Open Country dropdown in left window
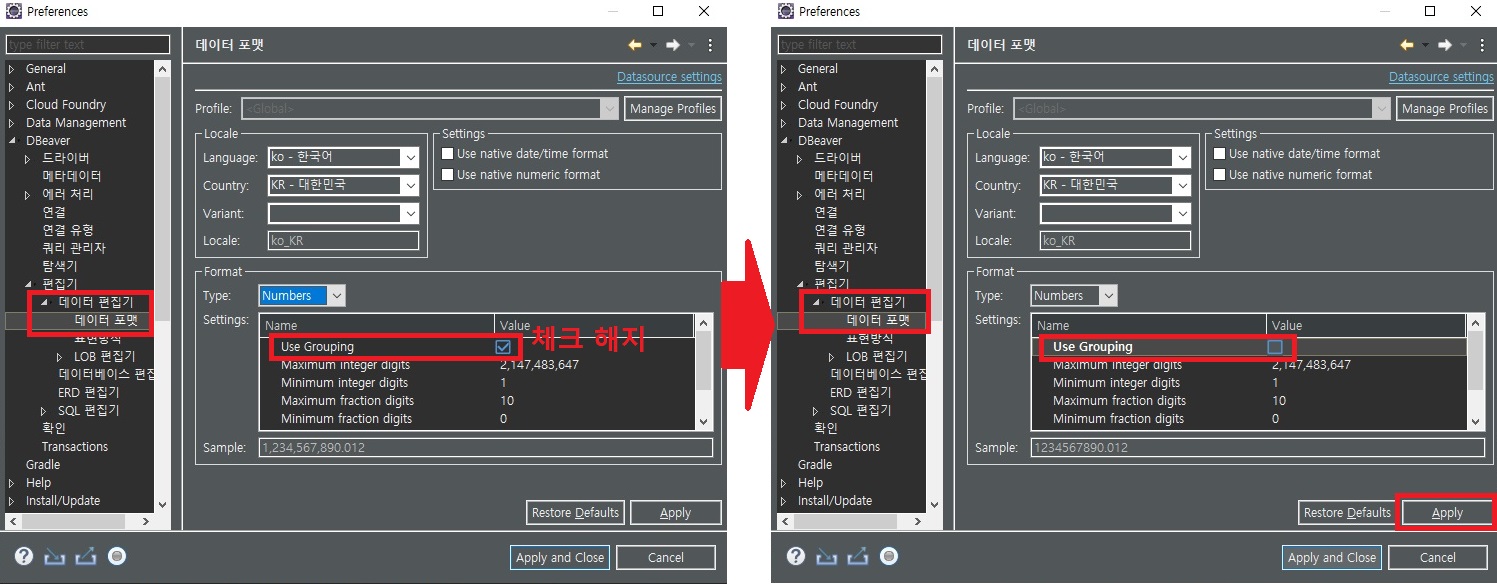The width and height of the screenshot is (1497, 584). [410, 186]
